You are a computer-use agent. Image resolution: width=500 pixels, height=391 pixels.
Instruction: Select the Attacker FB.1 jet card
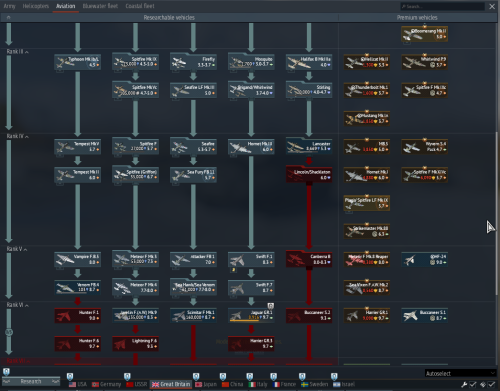pos(193,259)
